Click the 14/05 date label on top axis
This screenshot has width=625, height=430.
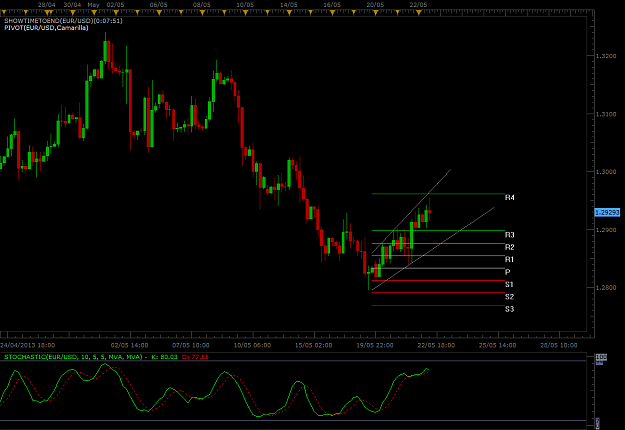289,5
